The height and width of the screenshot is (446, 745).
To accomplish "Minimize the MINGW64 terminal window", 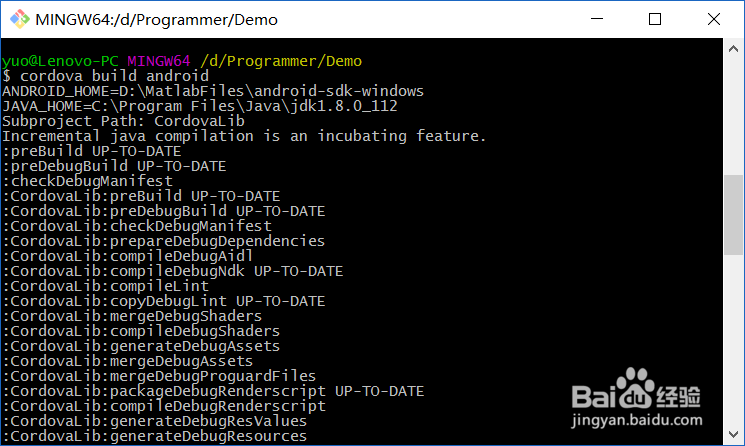I will 597,19.
